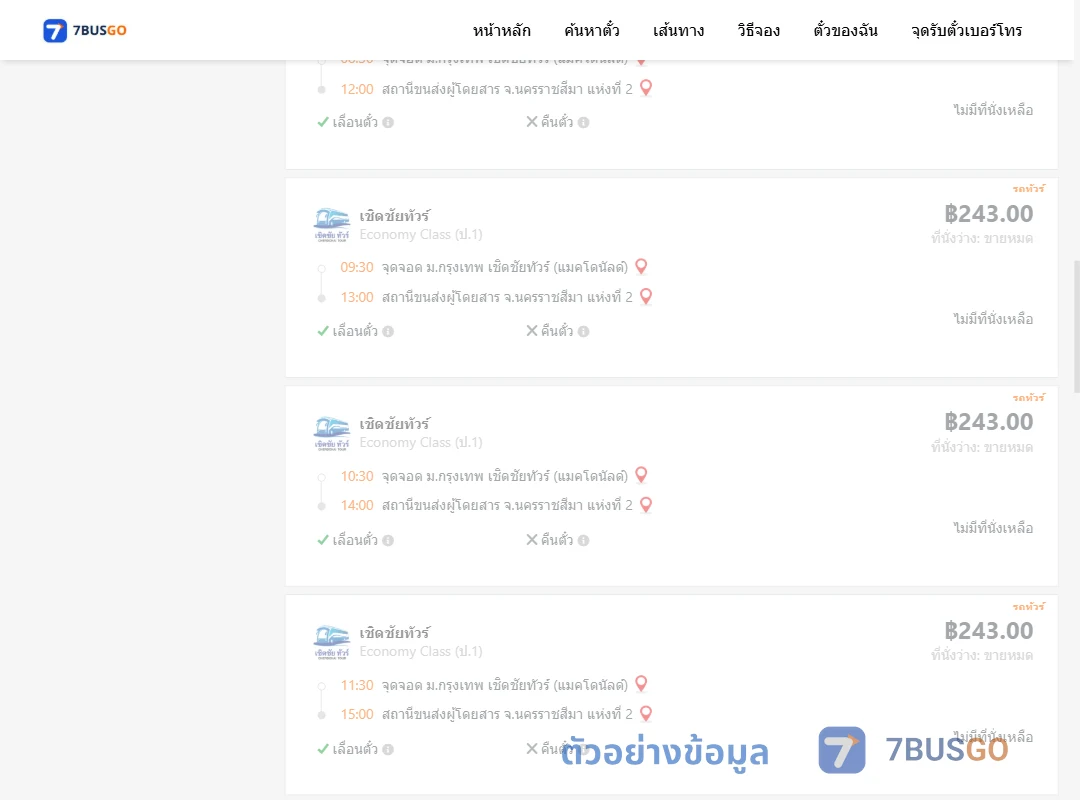
Task: Click ฿243.00 price on 11:30 trip
Action: (x=988, y=630)
